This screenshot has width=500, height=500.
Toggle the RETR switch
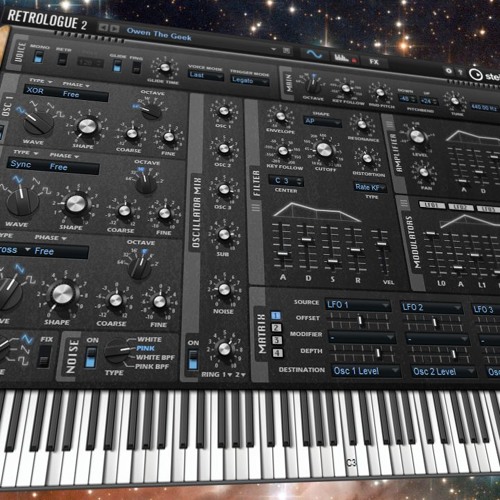tap(62, 59)
